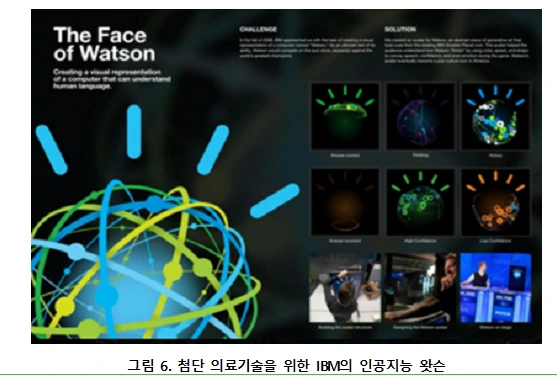Click the SOLUTION paragraph text

click(x=456, y=50)
